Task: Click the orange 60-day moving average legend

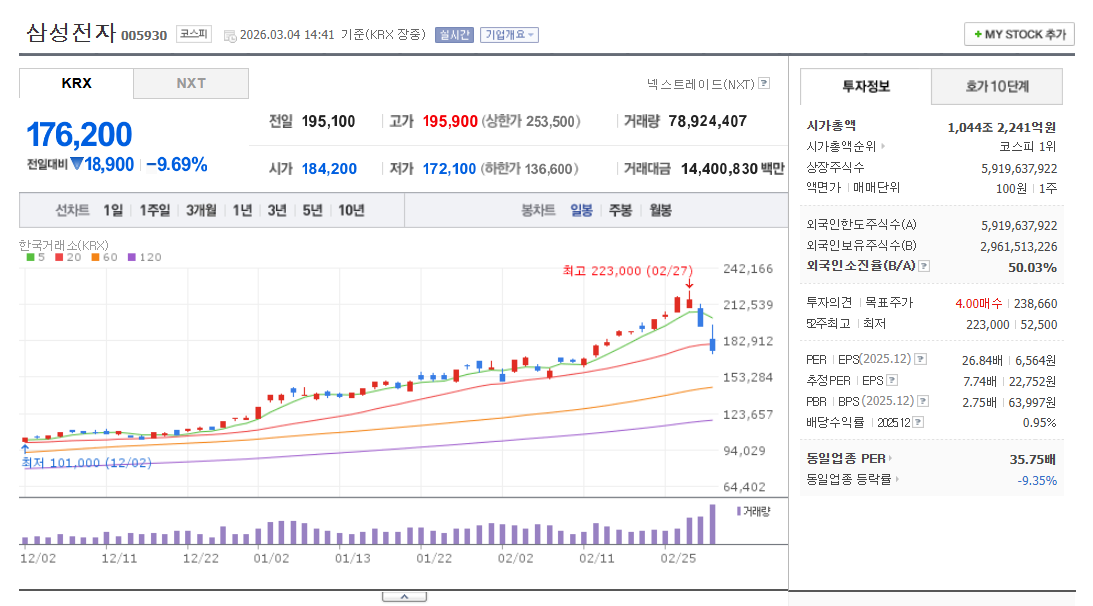Action: [x=104, y=257]
